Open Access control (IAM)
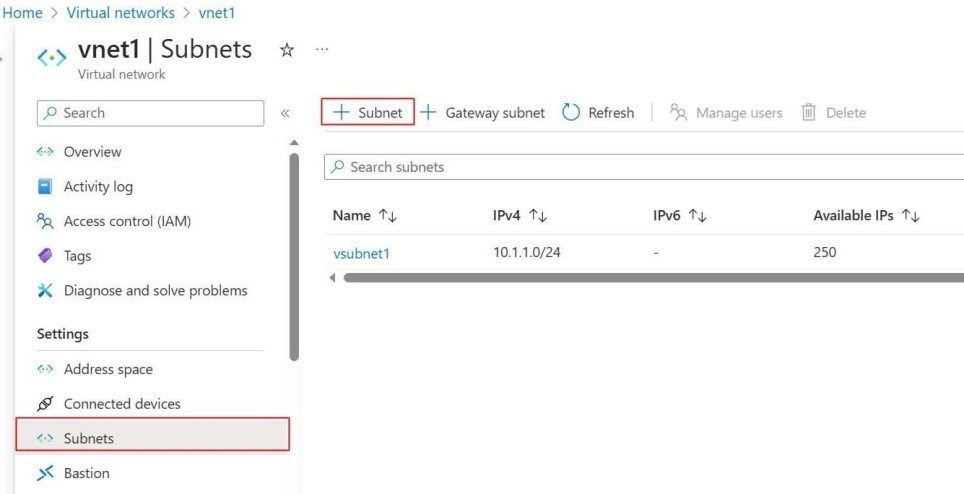This screenshot has height=494, width=964. point(126,221)
